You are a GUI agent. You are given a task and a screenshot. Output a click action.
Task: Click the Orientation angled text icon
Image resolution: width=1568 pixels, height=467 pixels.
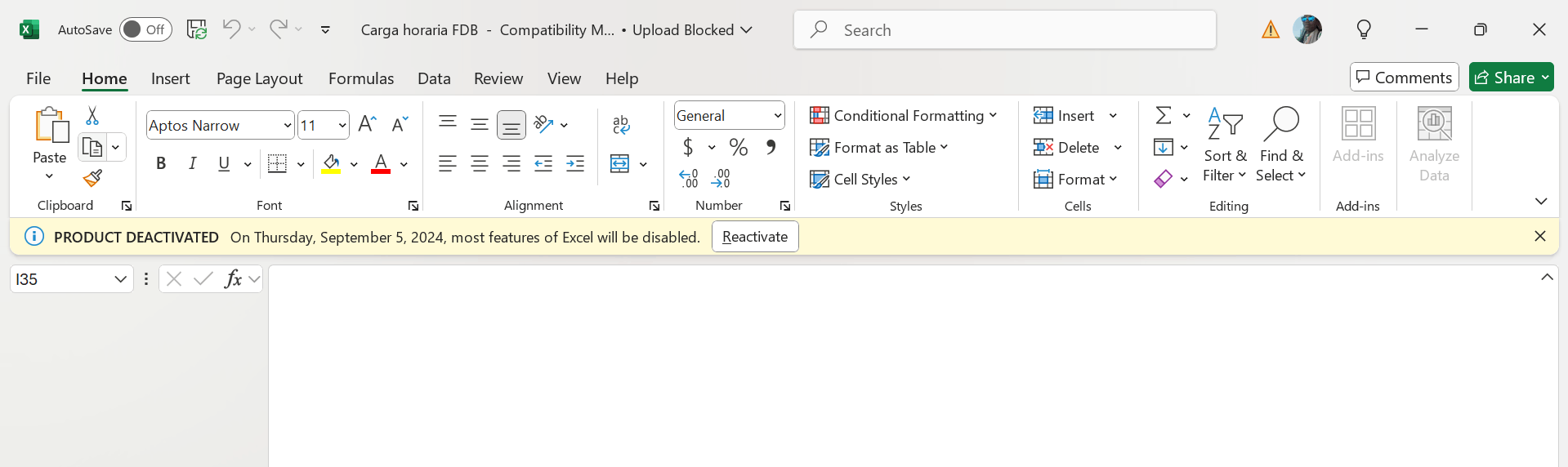[x=543, y=124]
